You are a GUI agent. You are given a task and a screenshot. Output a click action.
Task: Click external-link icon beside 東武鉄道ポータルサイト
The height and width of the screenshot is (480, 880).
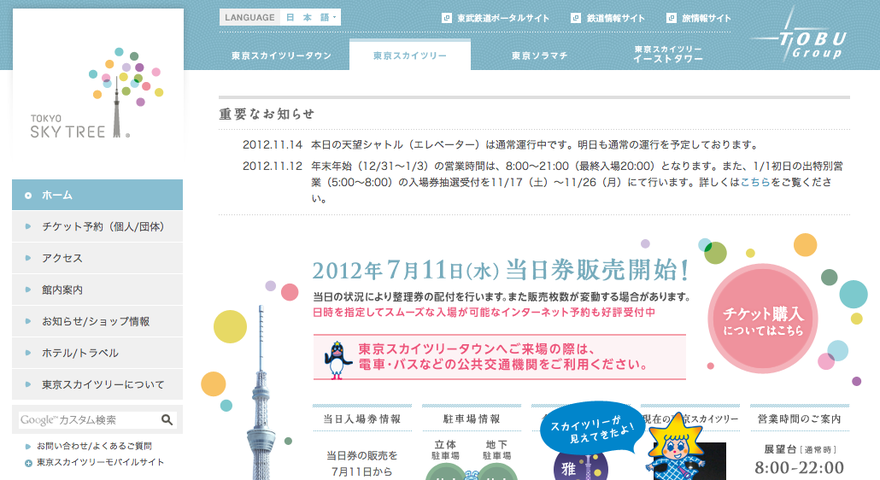447,18
